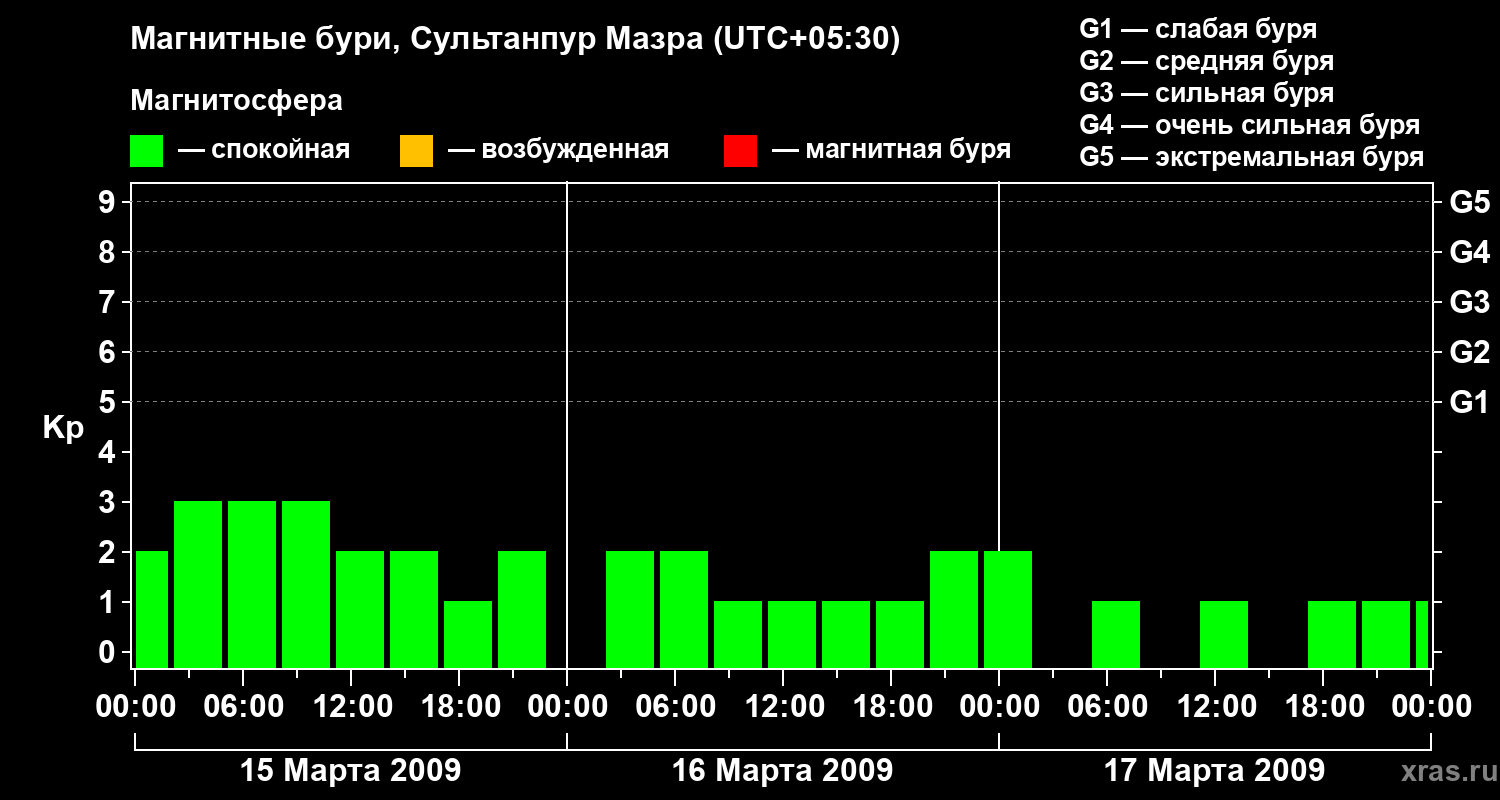Click the 12:00 time label for 17 Марта
Viewport: 1500px width, 800px height.
pos(1215,707)
